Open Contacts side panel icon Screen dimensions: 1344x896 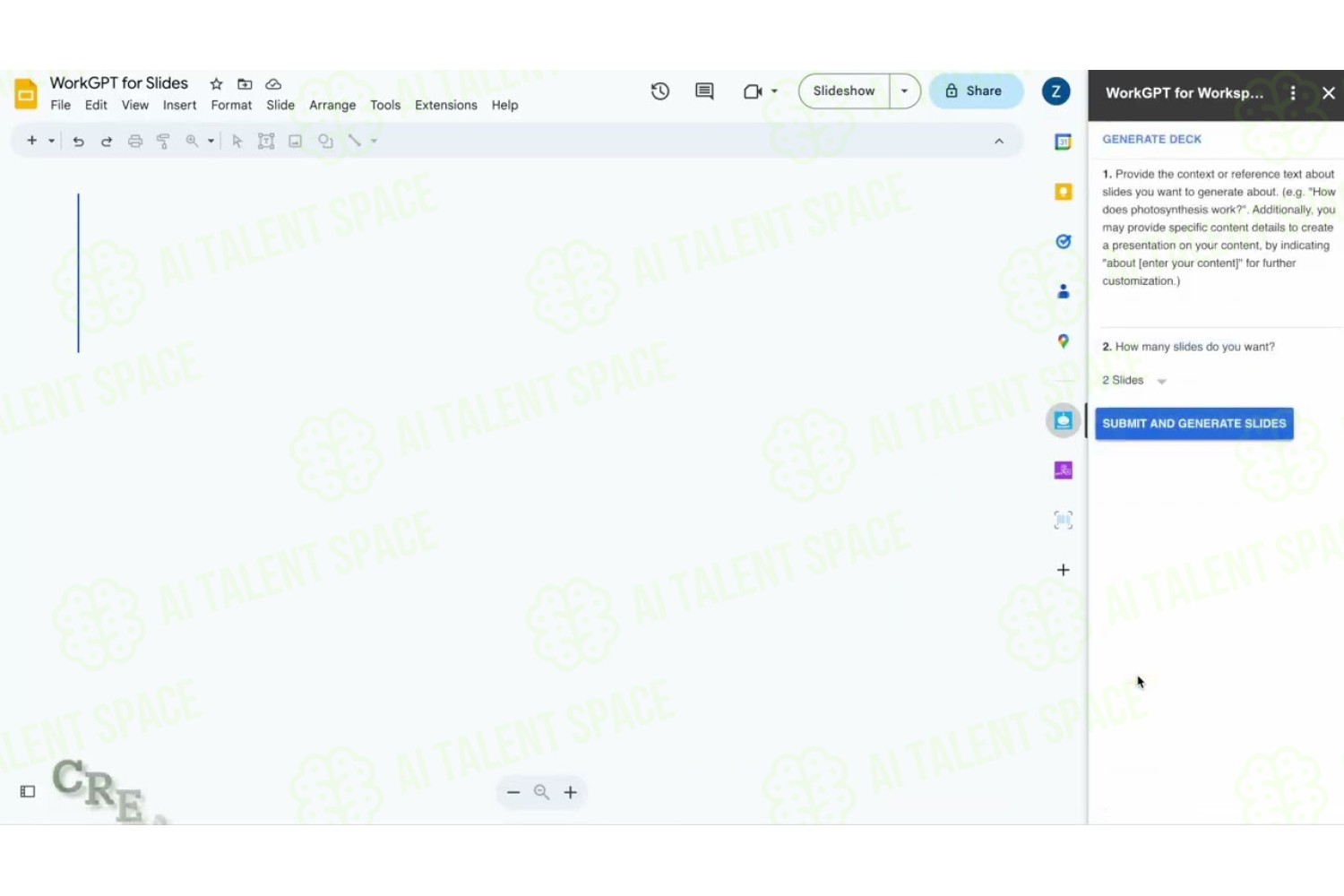(x=1064, y=291)
